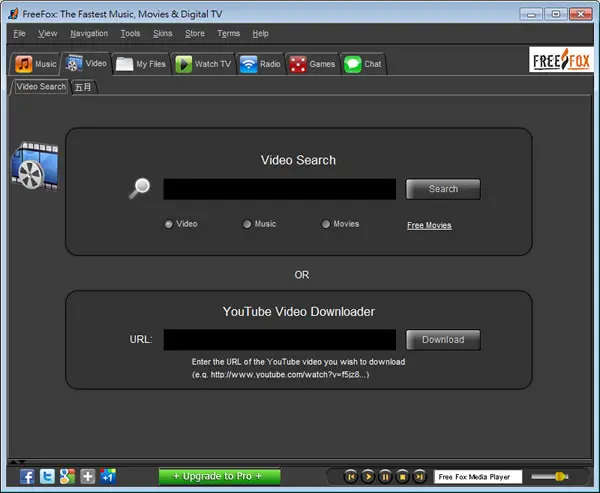The height and width of the screenshot is (493, 600).
Task: Click the pause playback button
Action: (x=385, y=477)
